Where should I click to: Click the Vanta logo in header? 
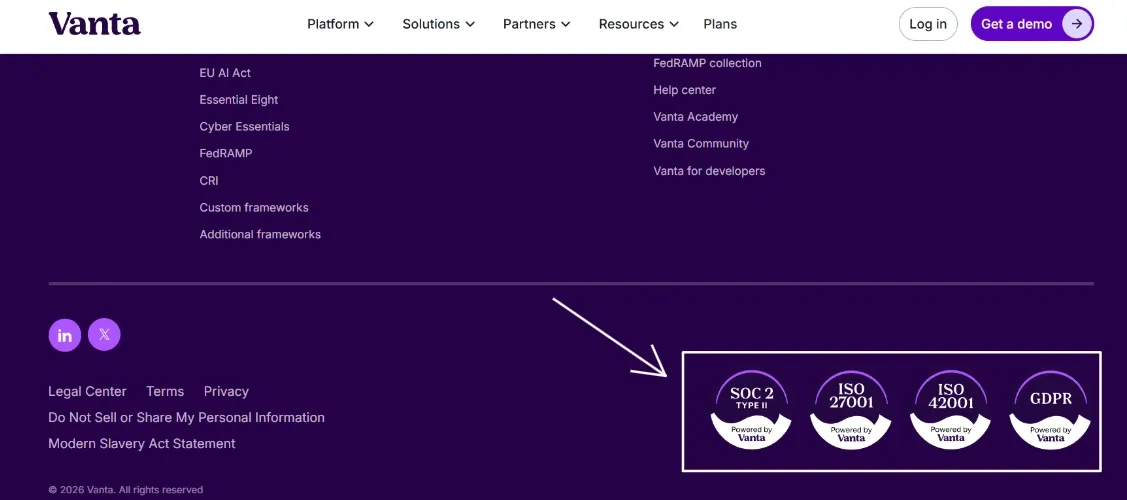(94, 24)
